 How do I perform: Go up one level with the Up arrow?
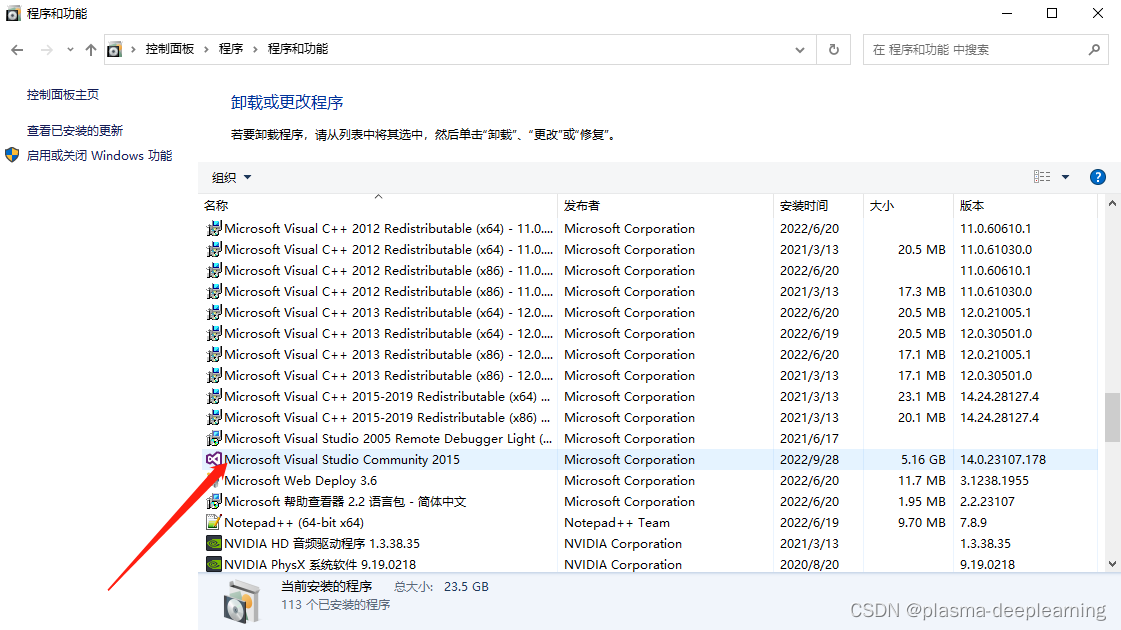(x=91, y=49)
